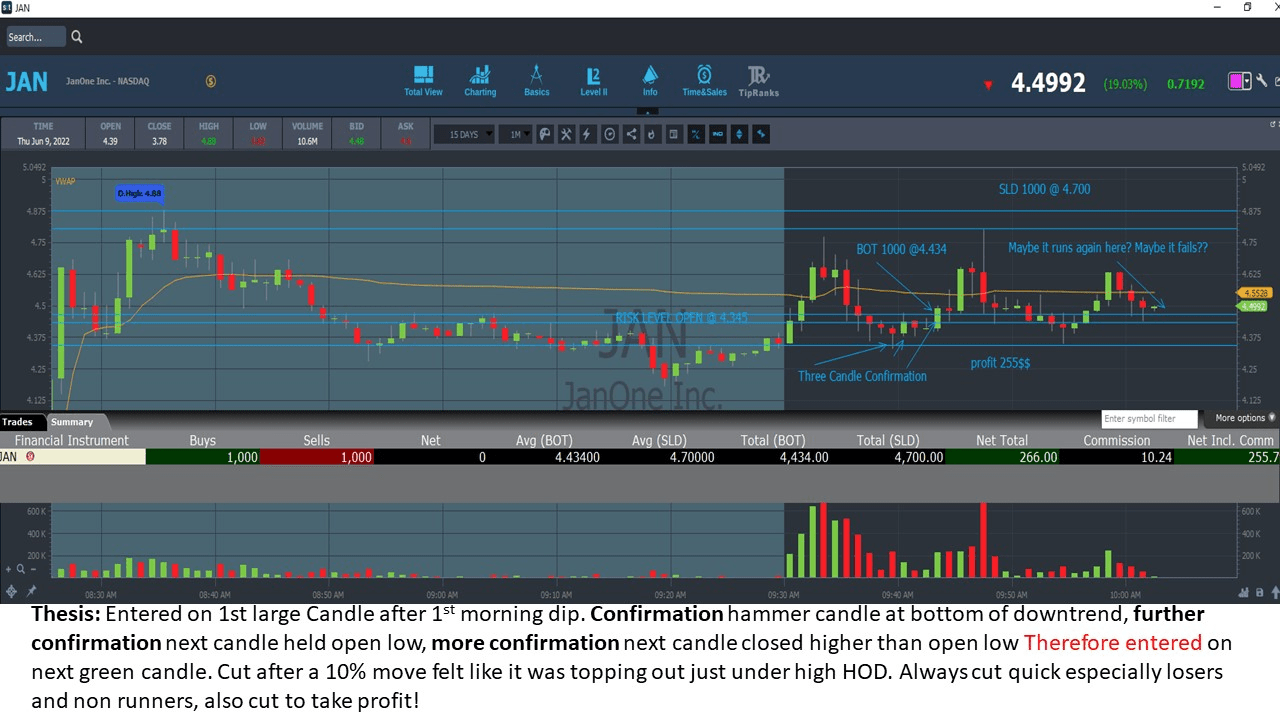Click the red icon next to JAN row
Image resolution: width=1280 pixels, height=720 pixels.
click(30, 457)
